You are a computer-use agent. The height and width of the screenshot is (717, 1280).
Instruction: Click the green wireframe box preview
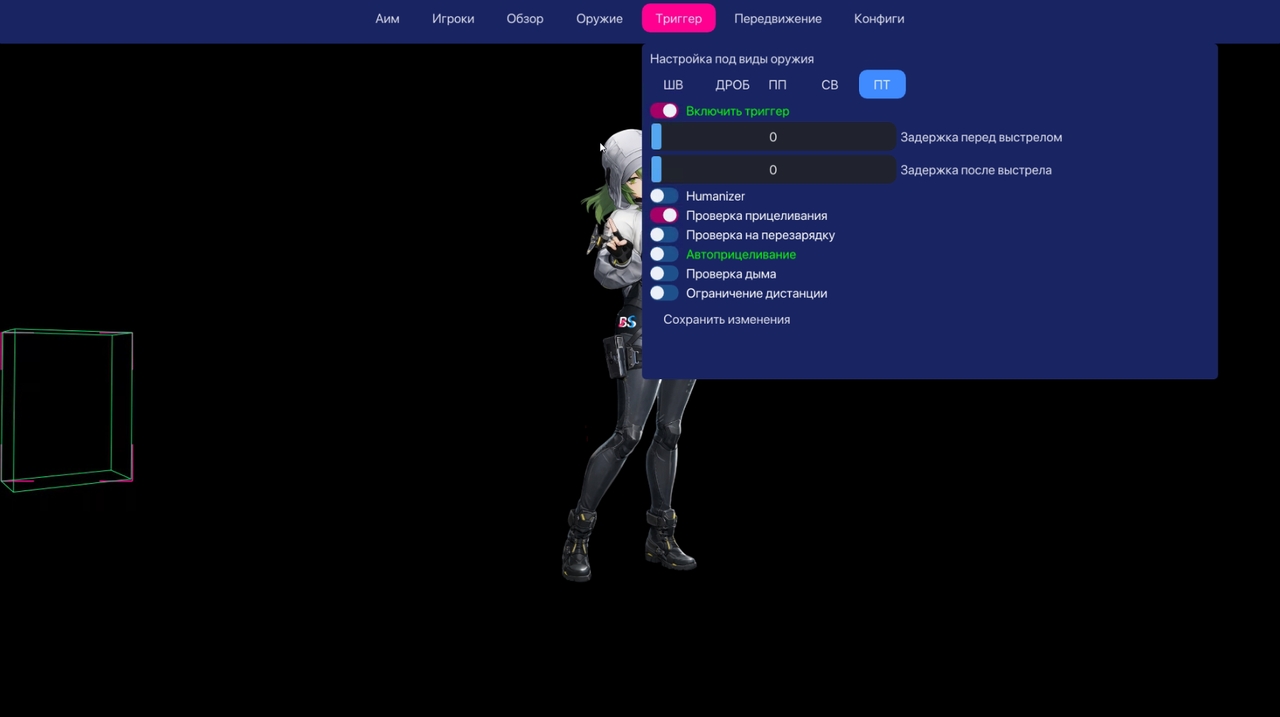point(67,410)
